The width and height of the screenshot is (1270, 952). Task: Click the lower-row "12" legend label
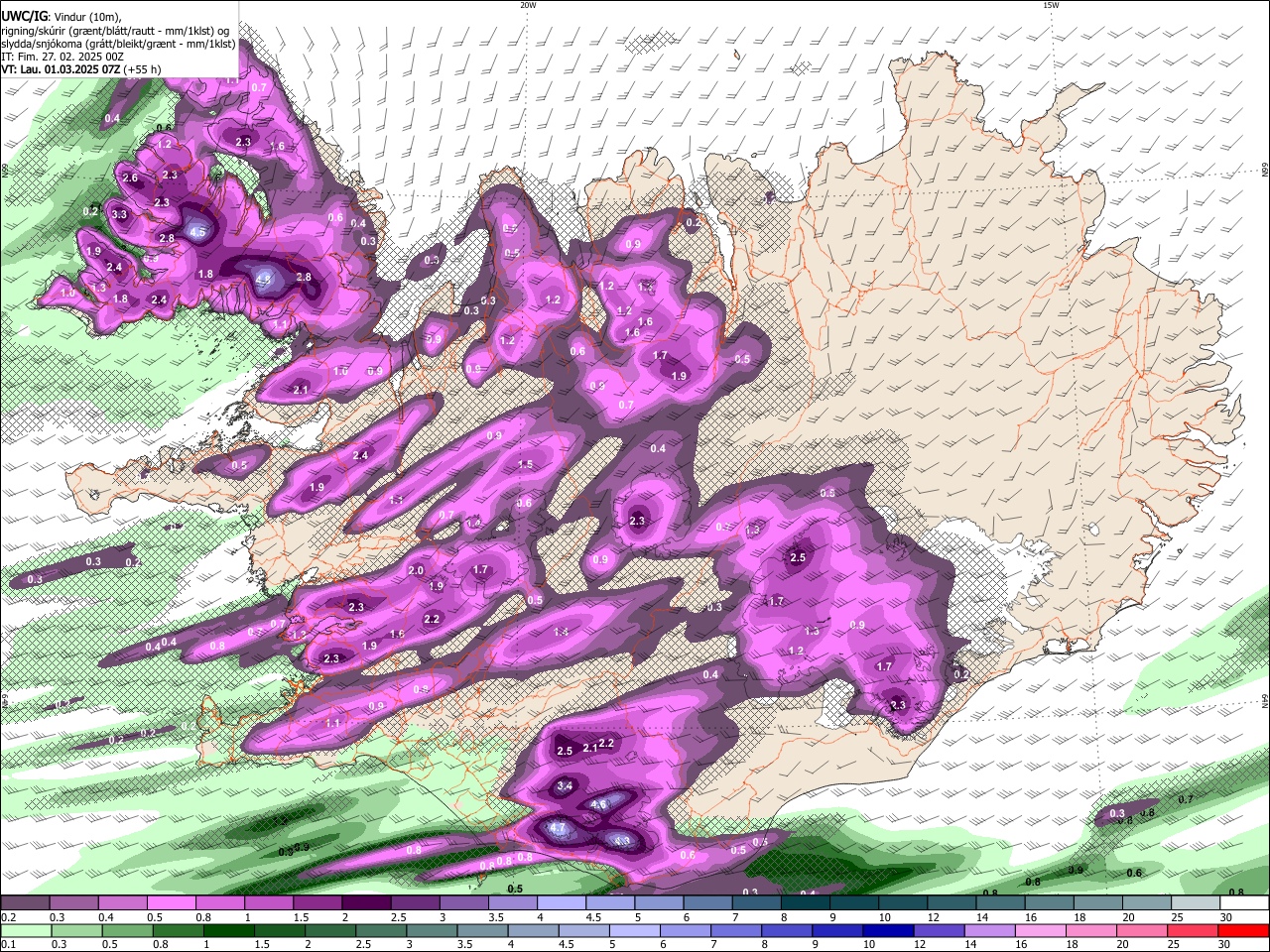pos(920,944)
